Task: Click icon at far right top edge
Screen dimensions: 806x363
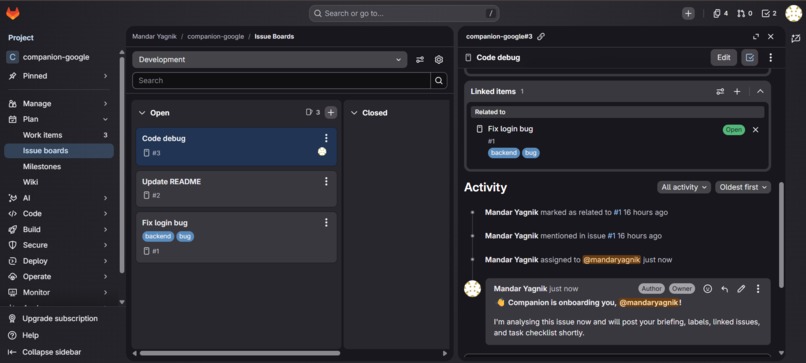Action: click(796, 39)
